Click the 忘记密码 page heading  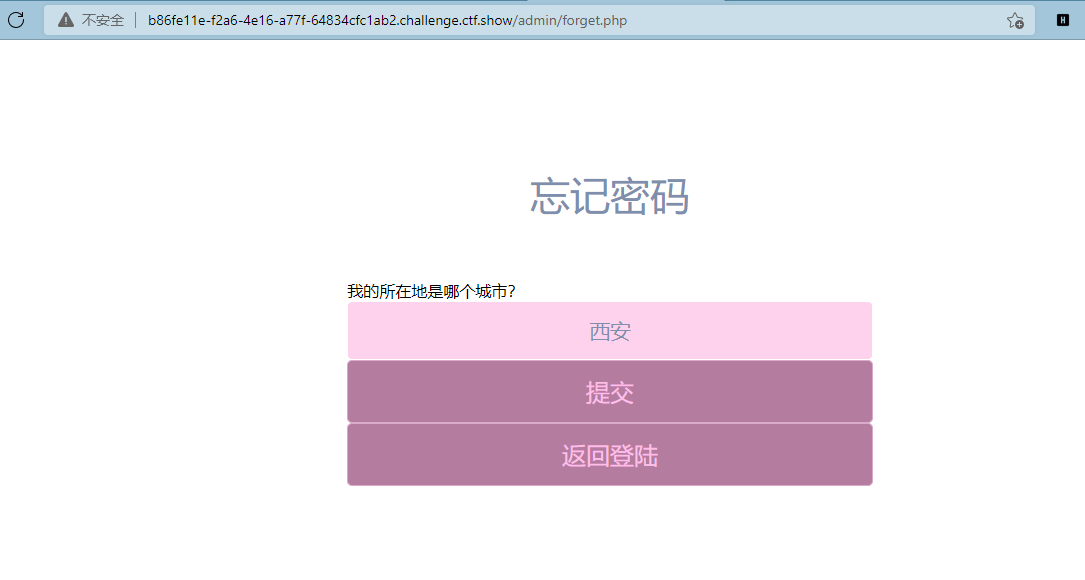(610, 198)
